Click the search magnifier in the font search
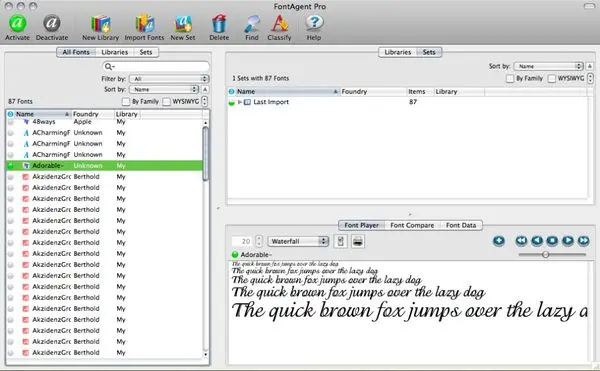600x371 pixels. tap(109, 67)
